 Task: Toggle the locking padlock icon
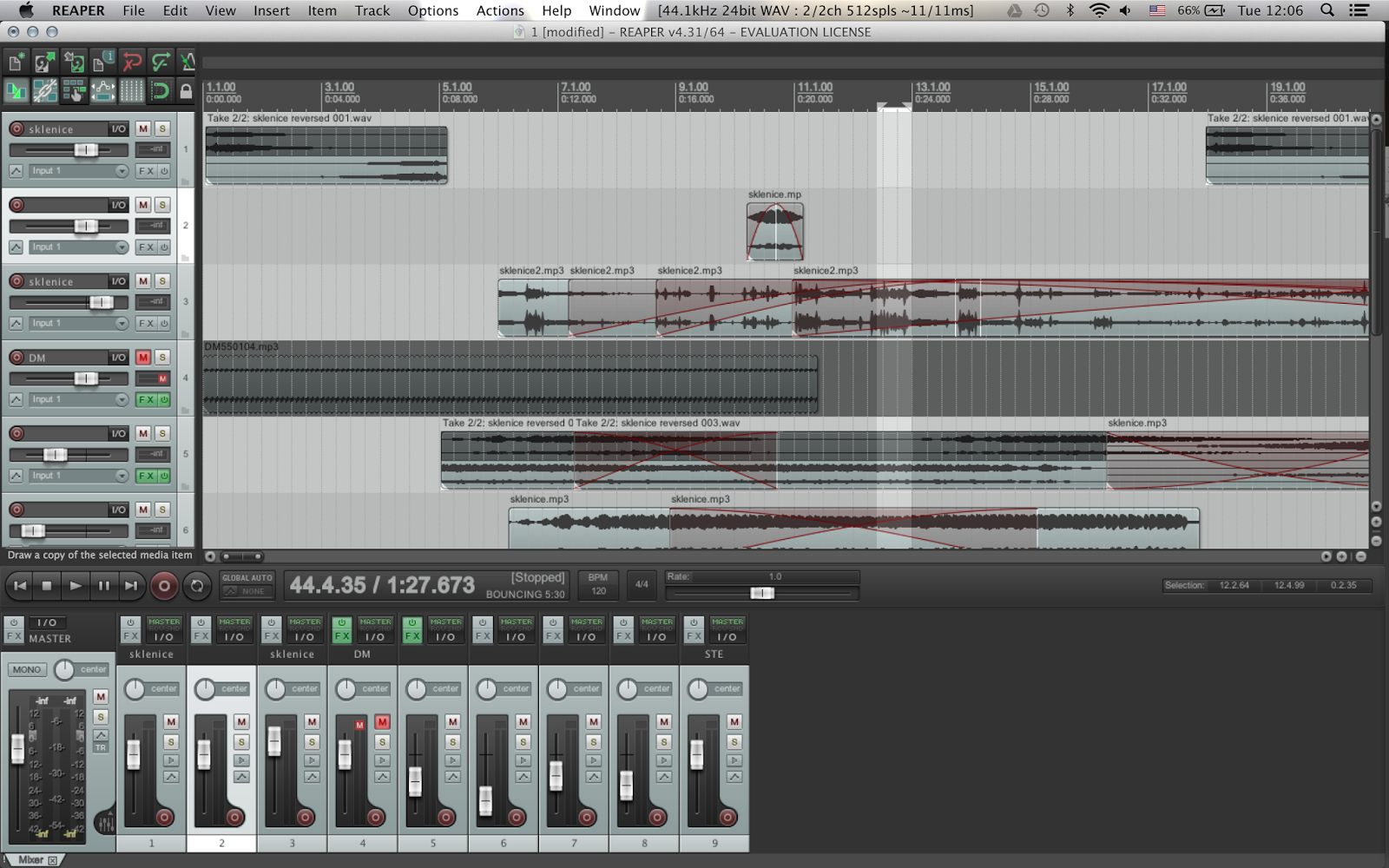(x=186, y=90)
